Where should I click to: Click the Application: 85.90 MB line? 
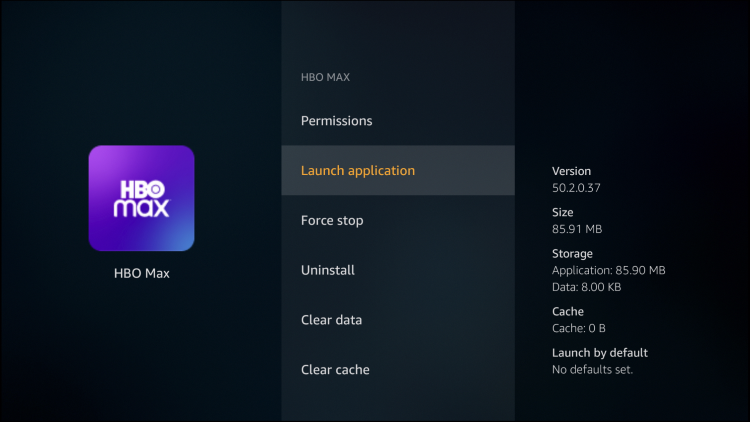point(608,270)
